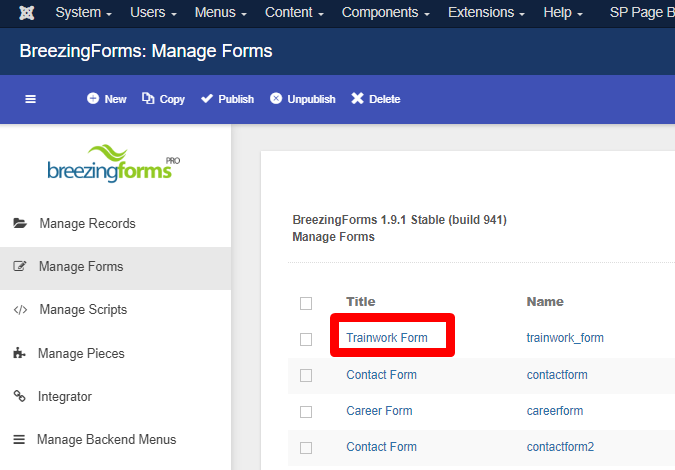The image size is (675, 470).
Task: Open the Trainwork Form title link
Action: tap(387, 338)
